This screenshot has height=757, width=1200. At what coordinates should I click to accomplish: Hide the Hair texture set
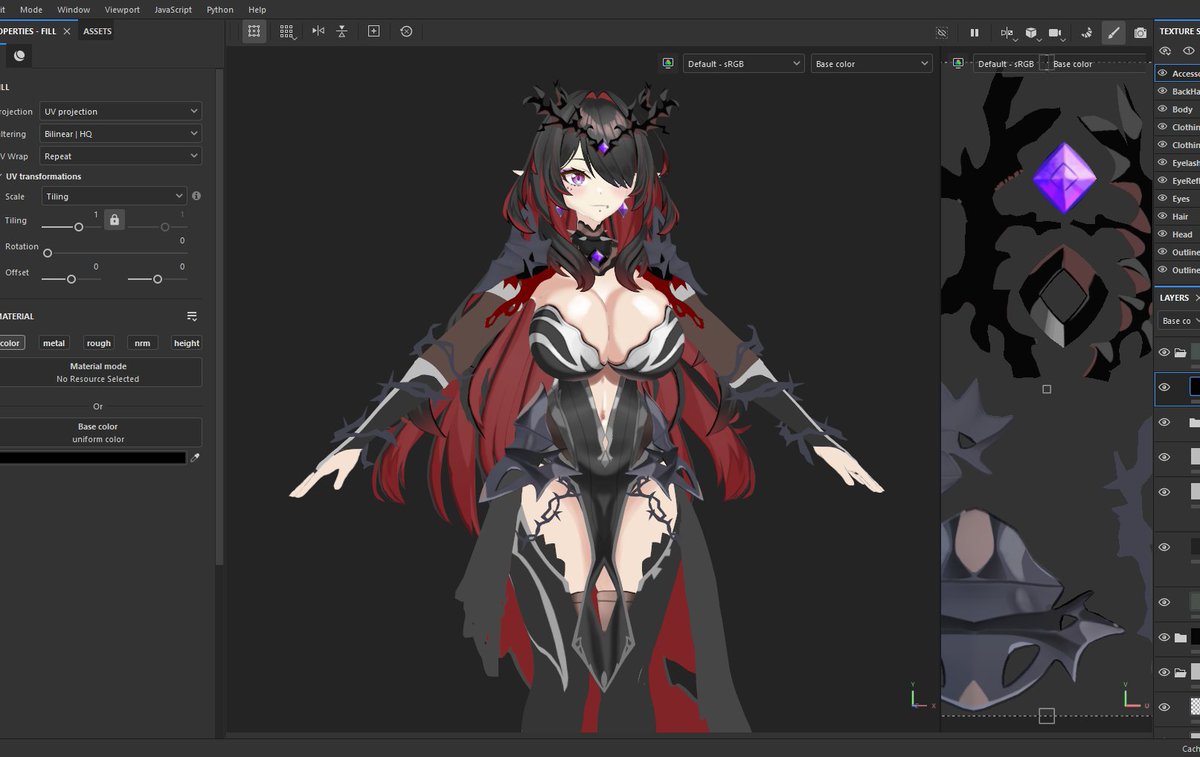pos(1163,216)
